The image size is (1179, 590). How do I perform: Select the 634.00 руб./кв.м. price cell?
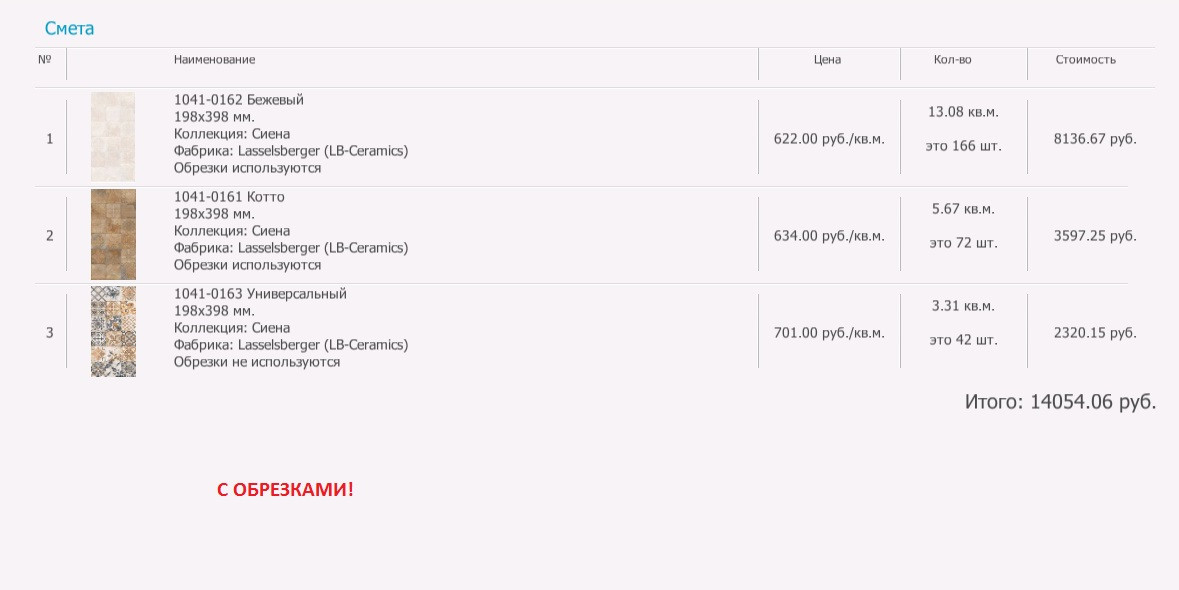pyautogui.click(x=829, y=236)
